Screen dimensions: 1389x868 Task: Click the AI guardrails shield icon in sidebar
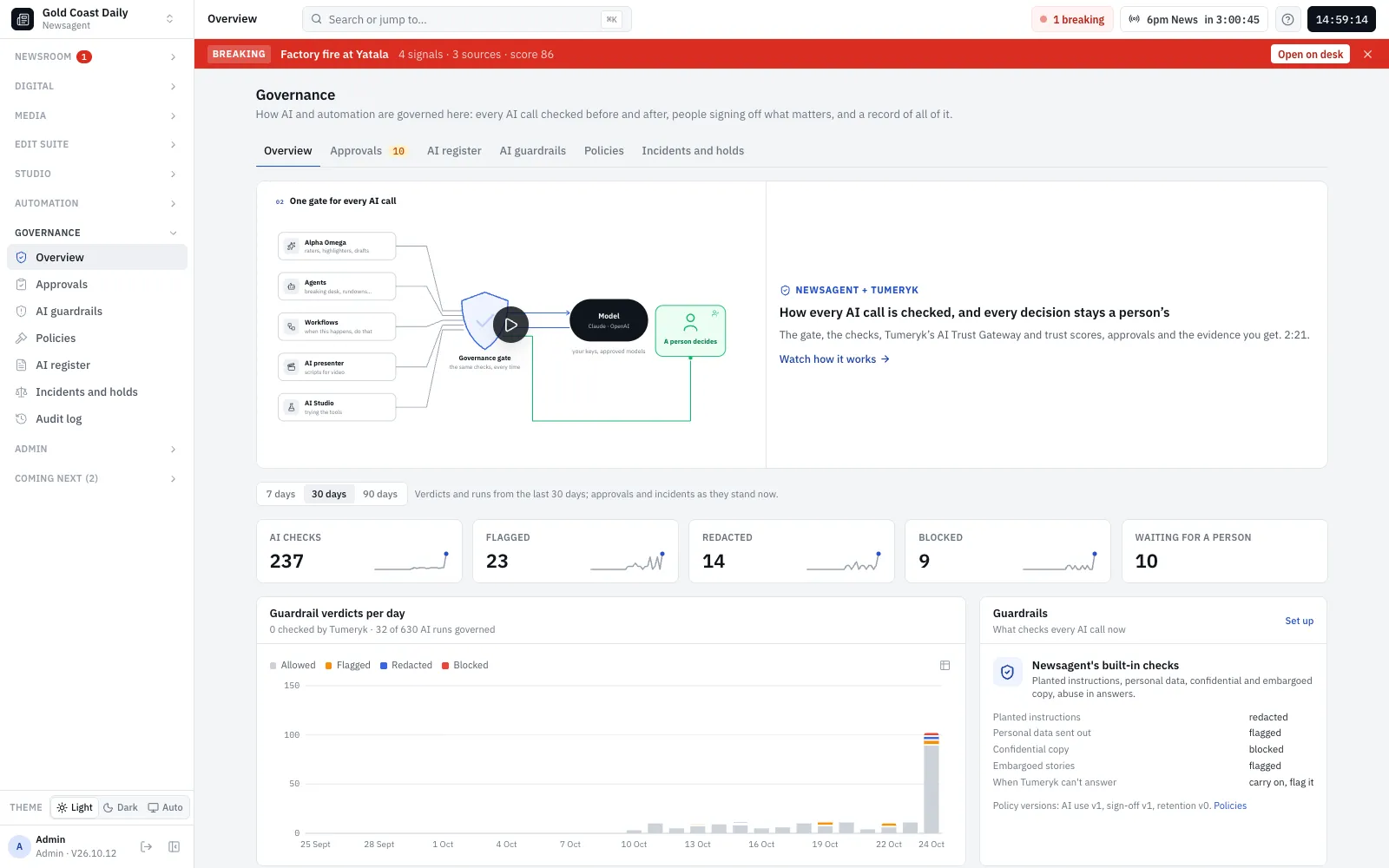[x=22, y=312]
